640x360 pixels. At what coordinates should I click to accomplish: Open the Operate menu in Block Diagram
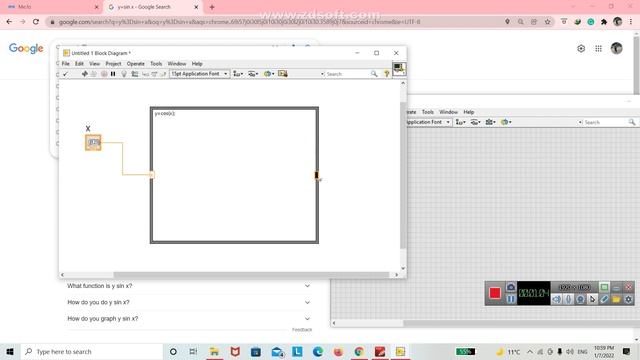tap(136, 64)
